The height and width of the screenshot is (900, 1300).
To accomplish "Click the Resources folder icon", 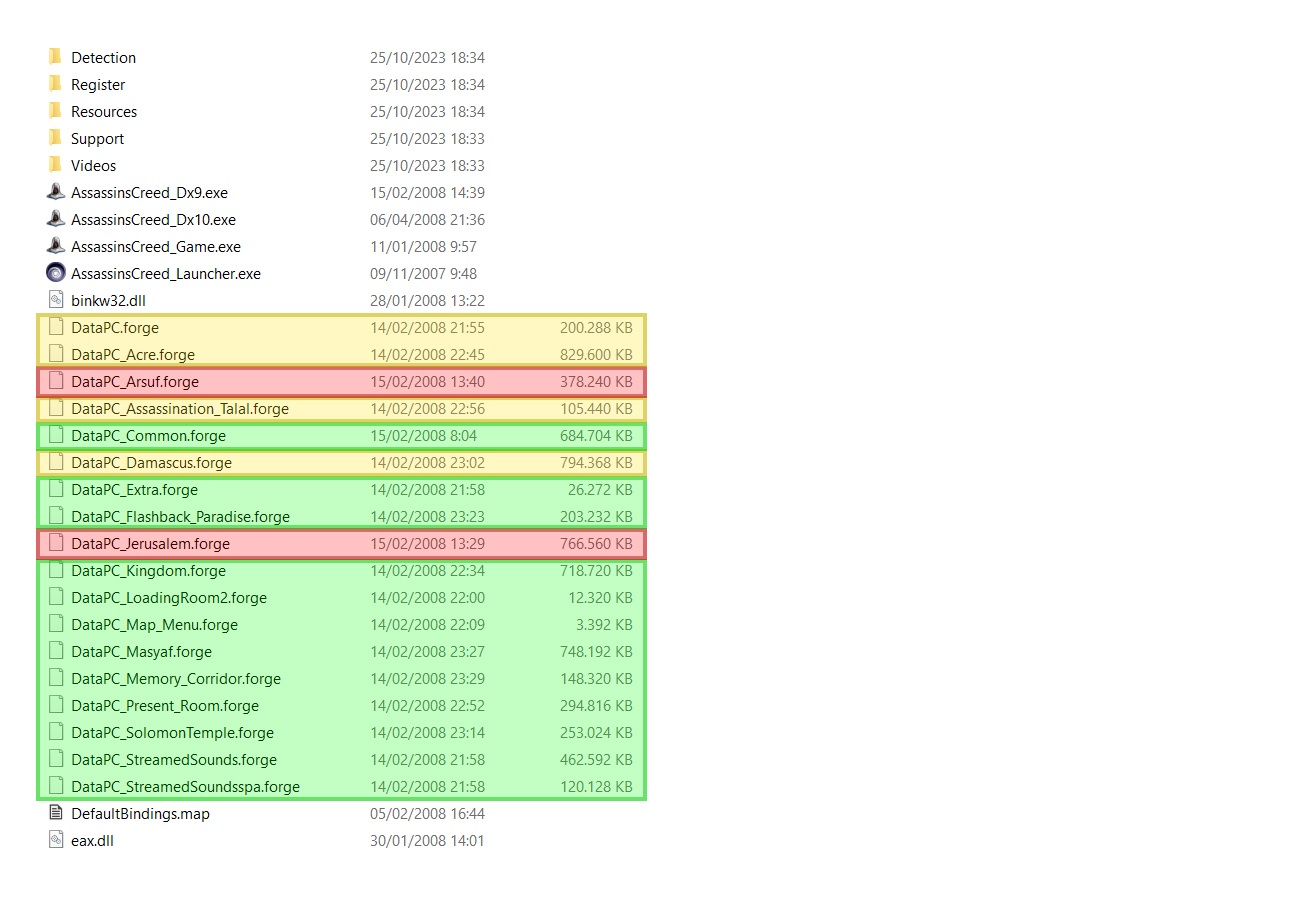I will coord(55,111).
